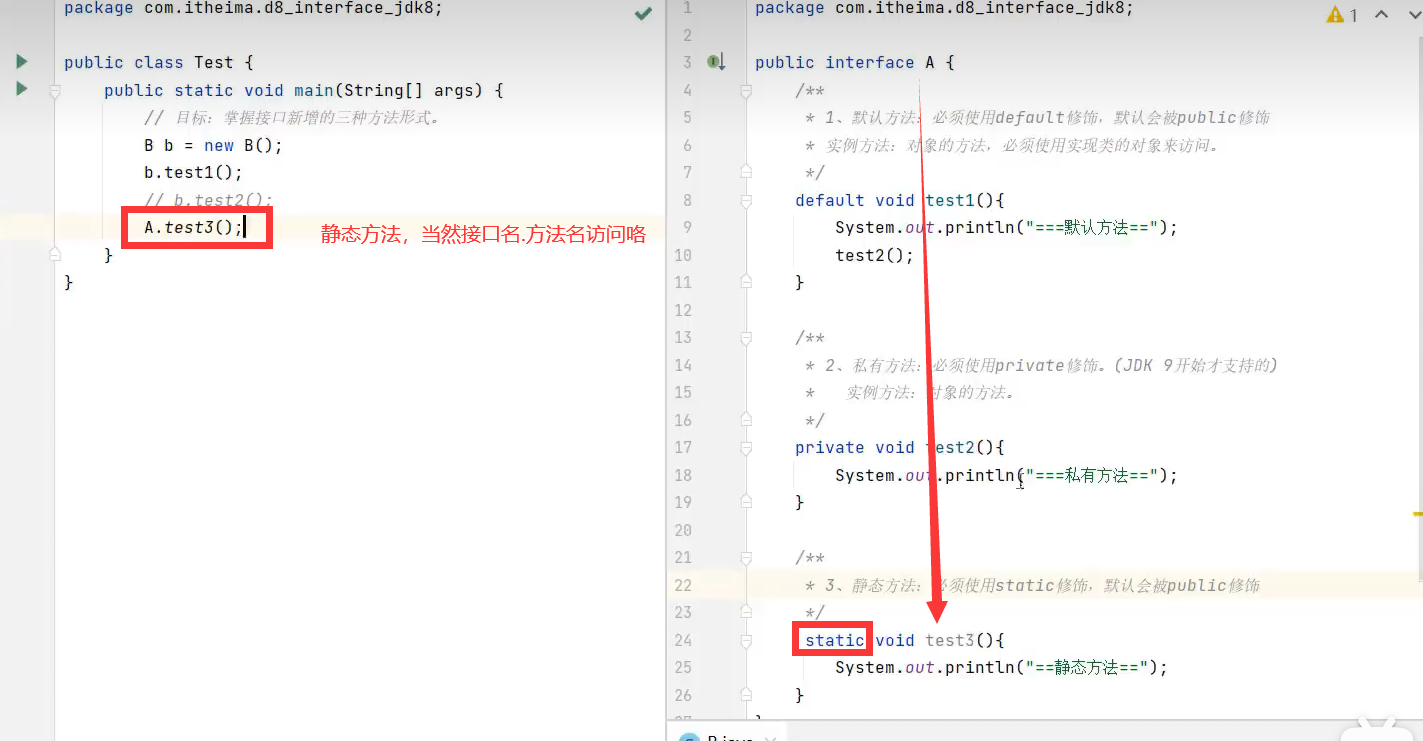The width and height of the screenshot is (1423, 741).
Task: Click the 'b.test1();' call
Action: [x=193, y=172]
